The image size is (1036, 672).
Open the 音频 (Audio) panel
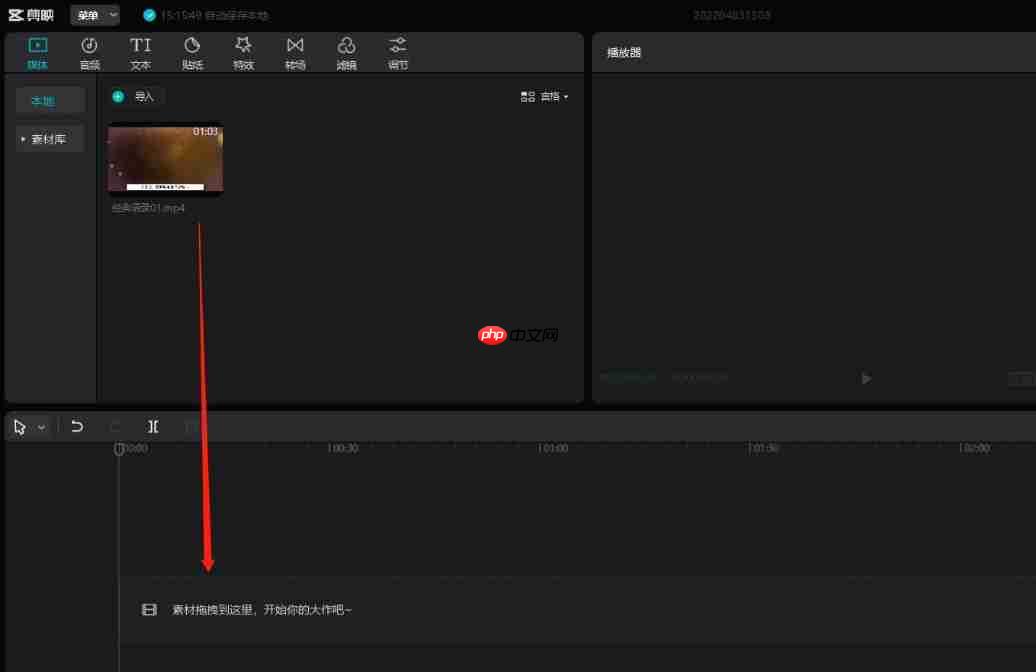89,52
